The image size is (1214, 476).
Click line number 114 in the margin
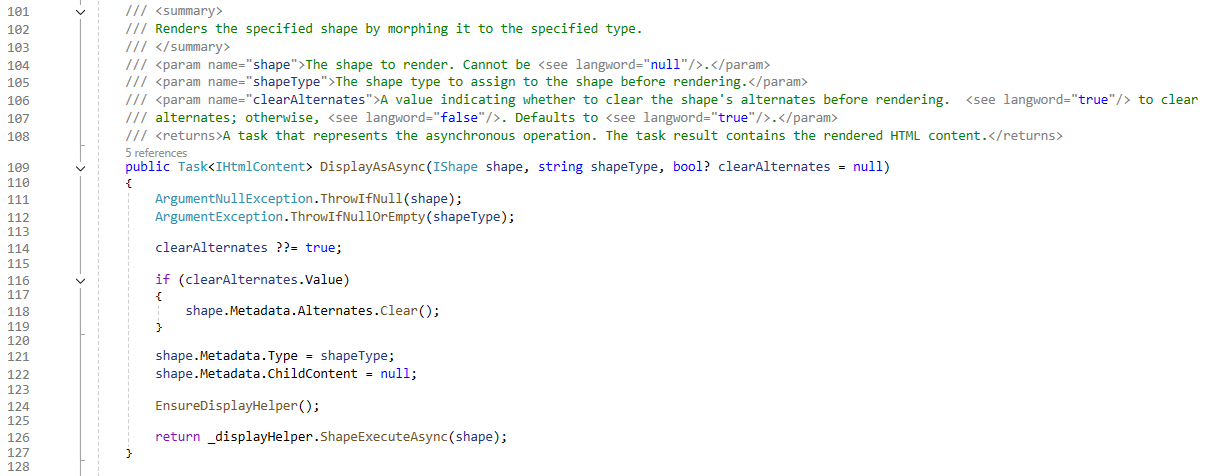tap(16, 247)
